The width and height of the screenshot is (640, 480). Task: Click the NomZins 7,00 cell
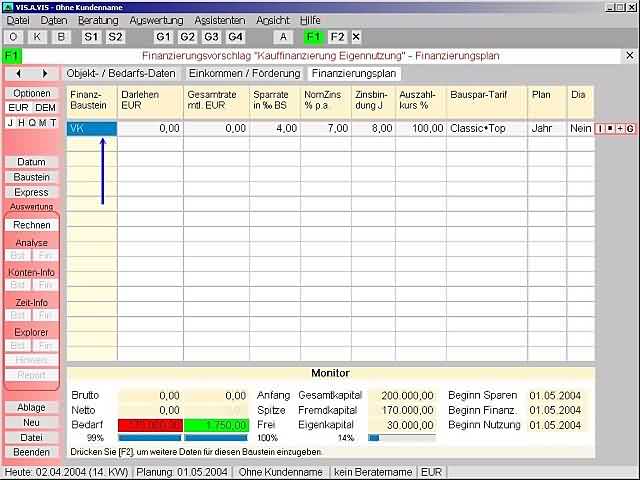(326, 129)
